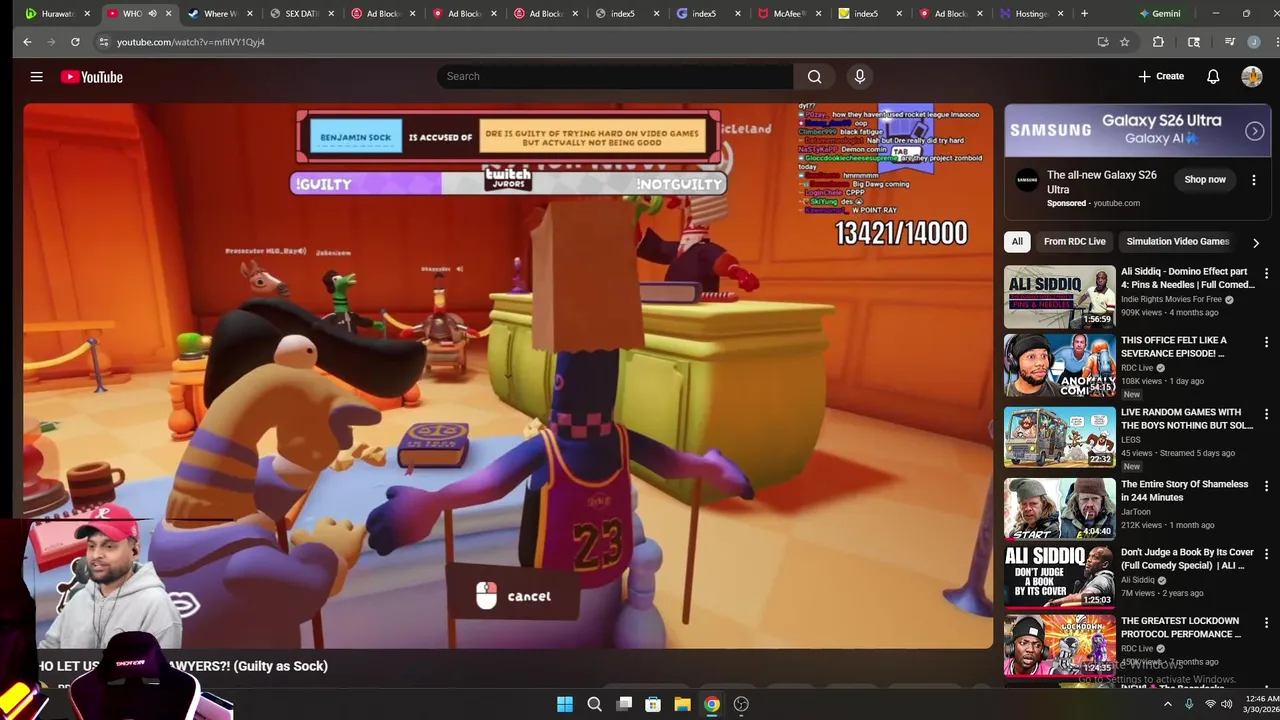Click 'Shop now' on Samsung ad
Image resolution: width=1280 pixels, height=720 pixels.
click(1205, 180)
